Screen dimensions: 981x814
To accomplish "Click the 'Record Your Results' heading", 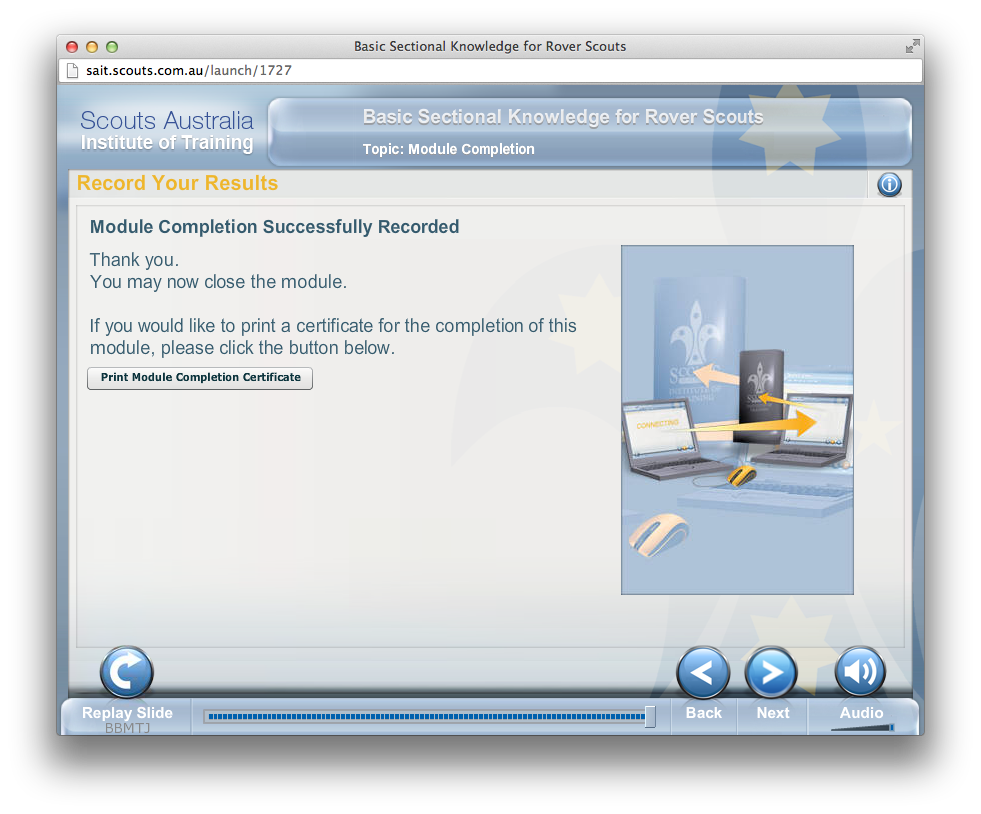I will point(177,183).
